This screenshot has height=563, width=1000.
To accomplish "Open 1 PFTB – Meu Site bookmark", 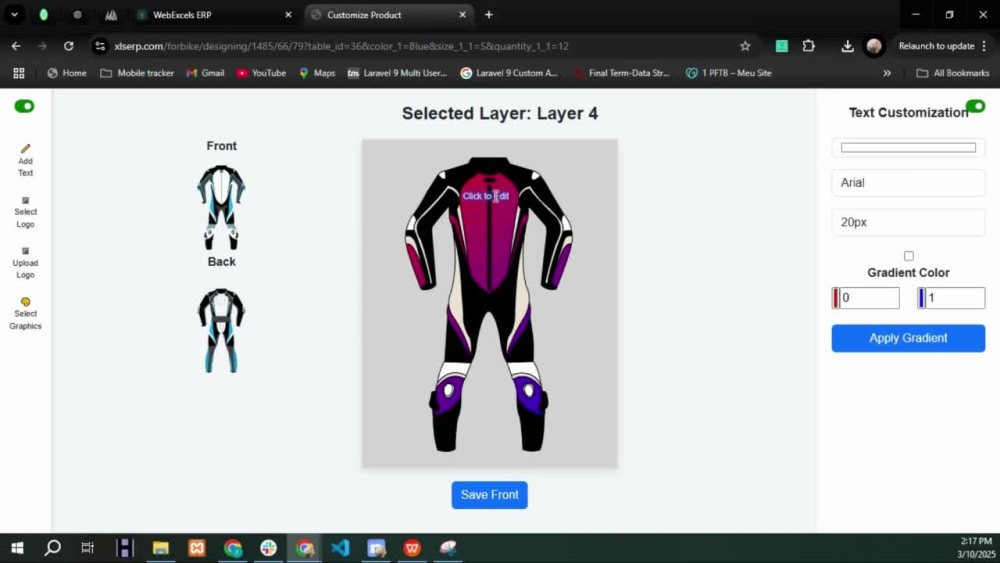I will tap(729, 73).
